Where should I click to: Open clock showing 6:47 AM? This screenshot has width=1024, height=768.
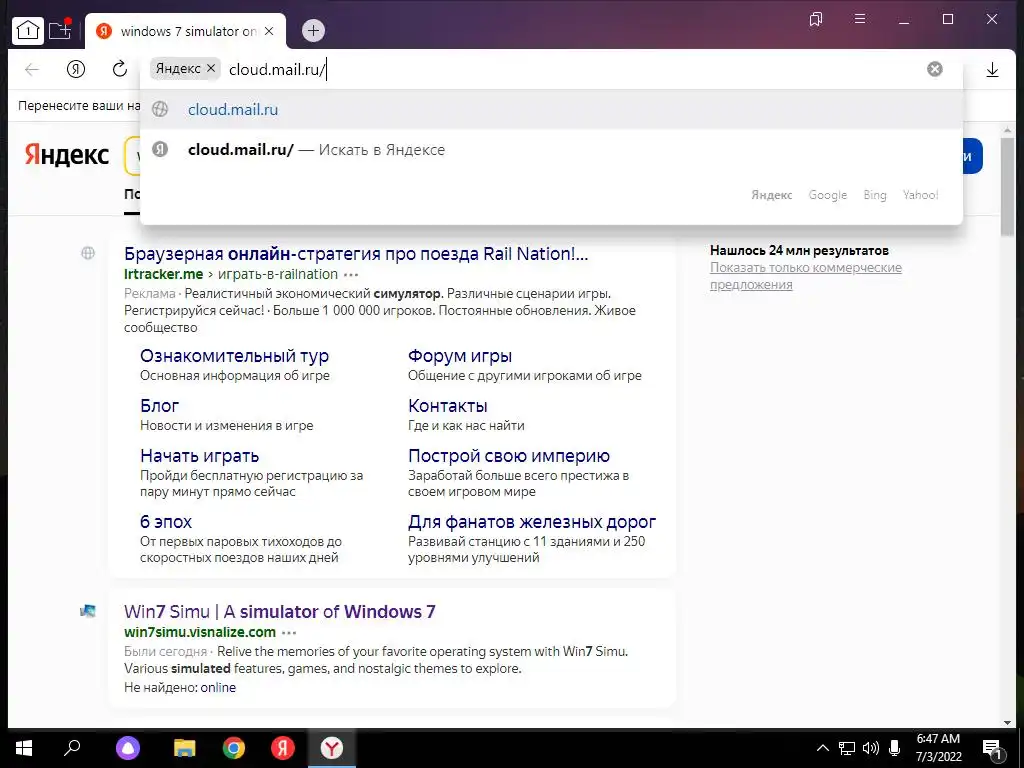pyautogui.click(x=938, y=748)
